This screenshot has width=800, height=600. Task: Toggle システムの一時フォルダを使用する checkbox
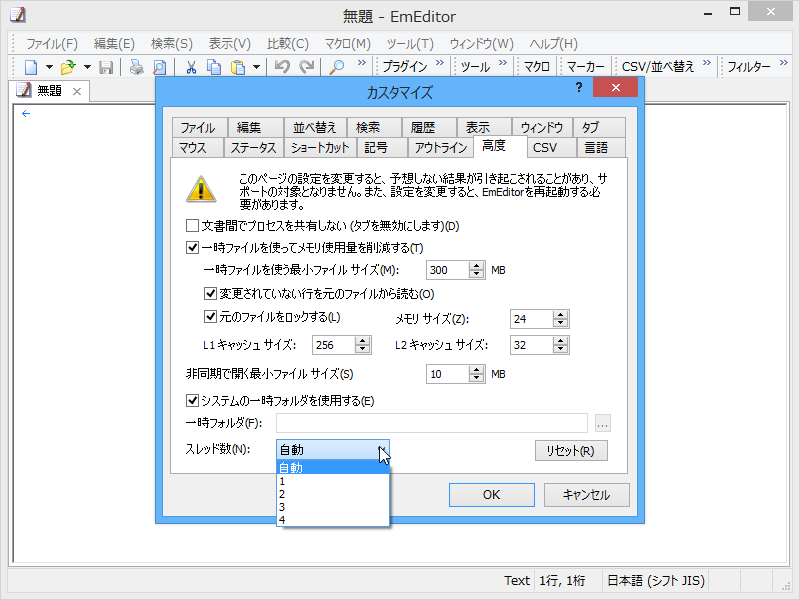[192, 401]
